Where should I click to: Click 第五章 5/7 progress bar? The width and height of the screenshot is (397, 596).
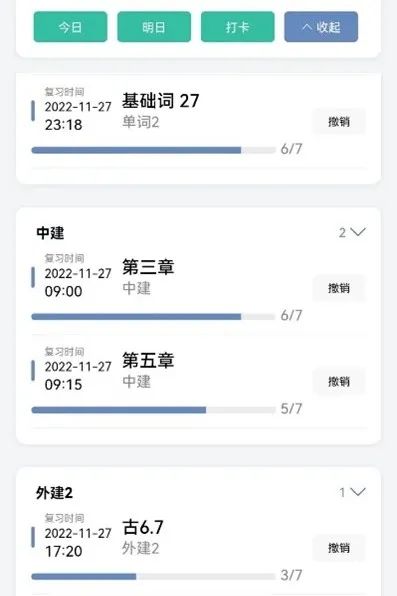[x=153, y=410]
